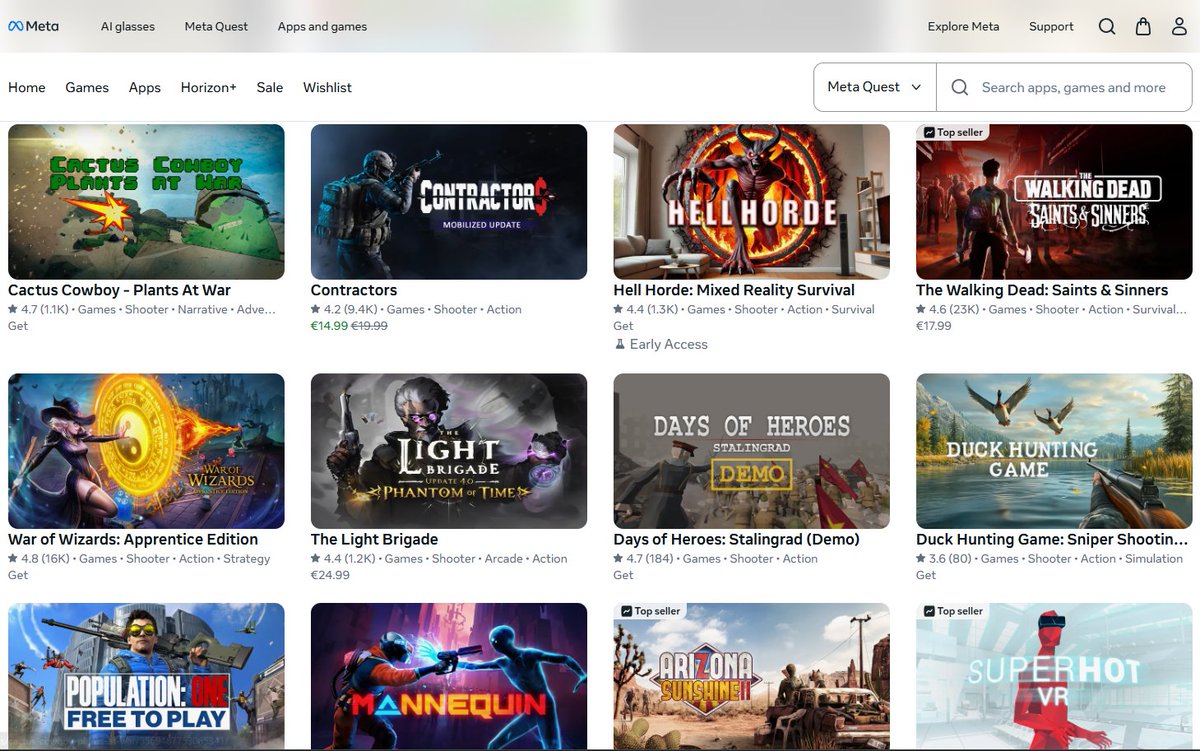The height and width of the screenshot is (751, 1200).
Task: Open the Wishlist tab
Action: pos(327,88)
